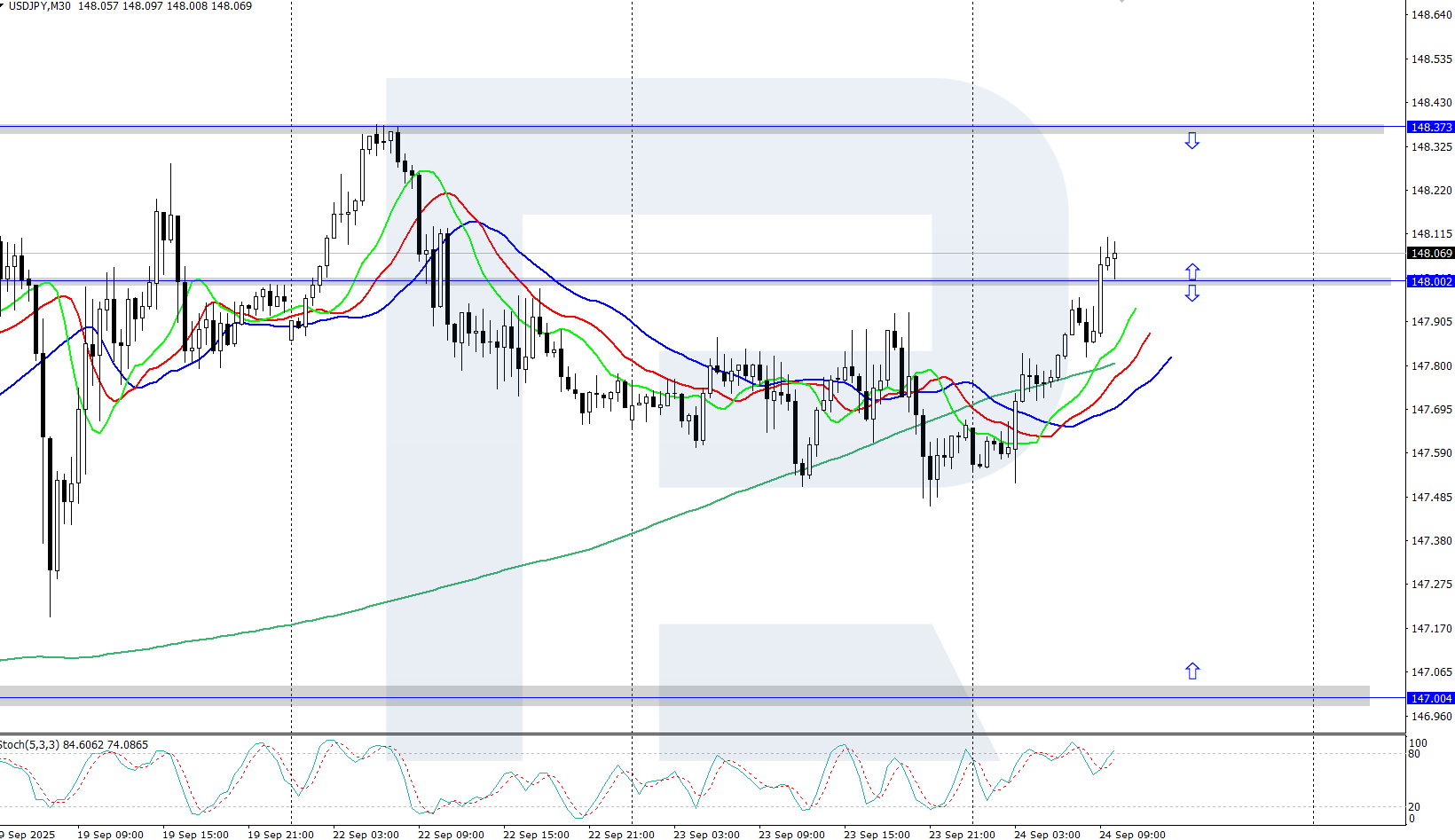
Task: Click the 24 Sep 09:00 time axis label
Action: (1132, 835)
